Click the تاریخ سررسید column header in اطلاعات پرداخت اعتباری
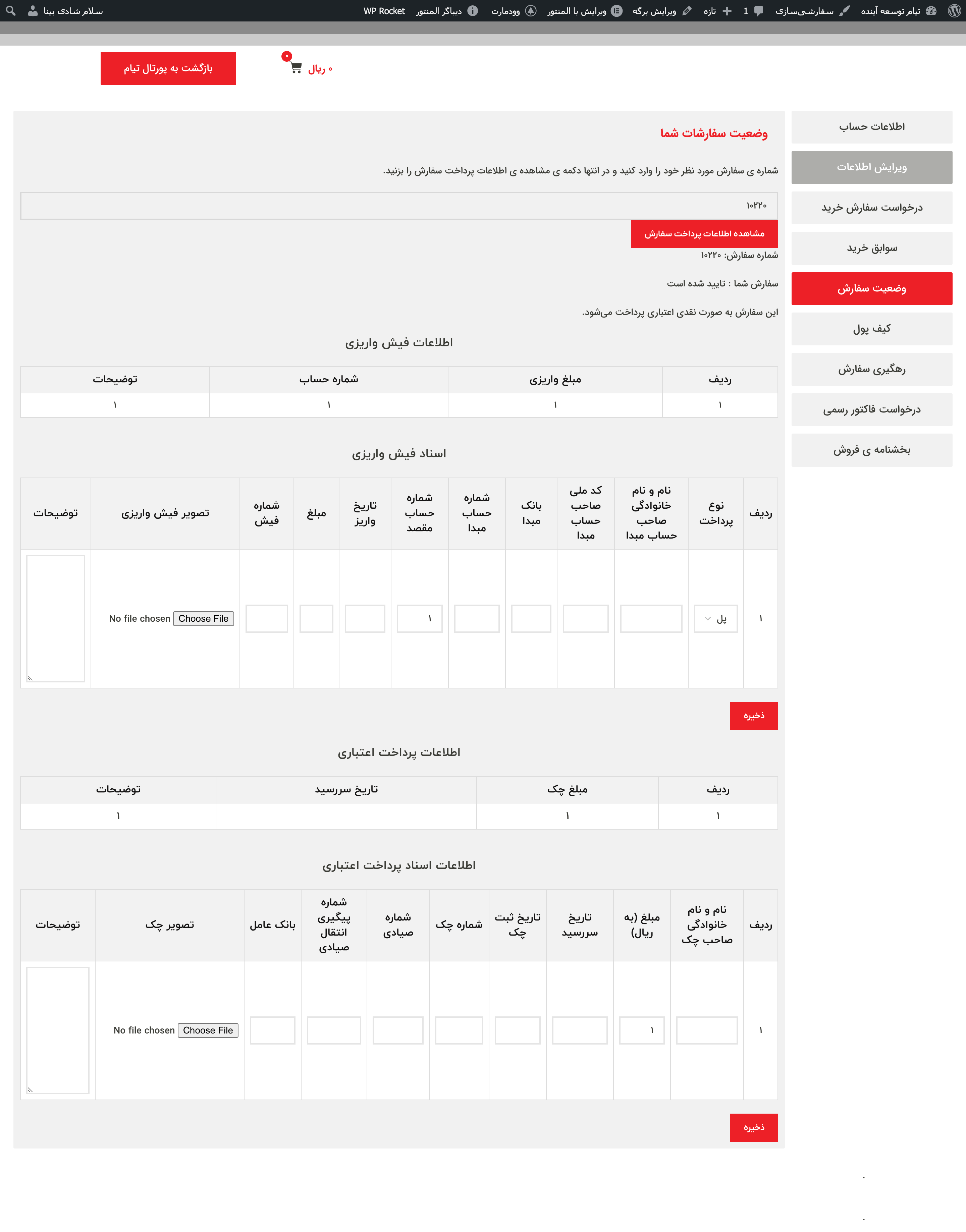This screenshot has height=1232, width=966. pos(346,789)
